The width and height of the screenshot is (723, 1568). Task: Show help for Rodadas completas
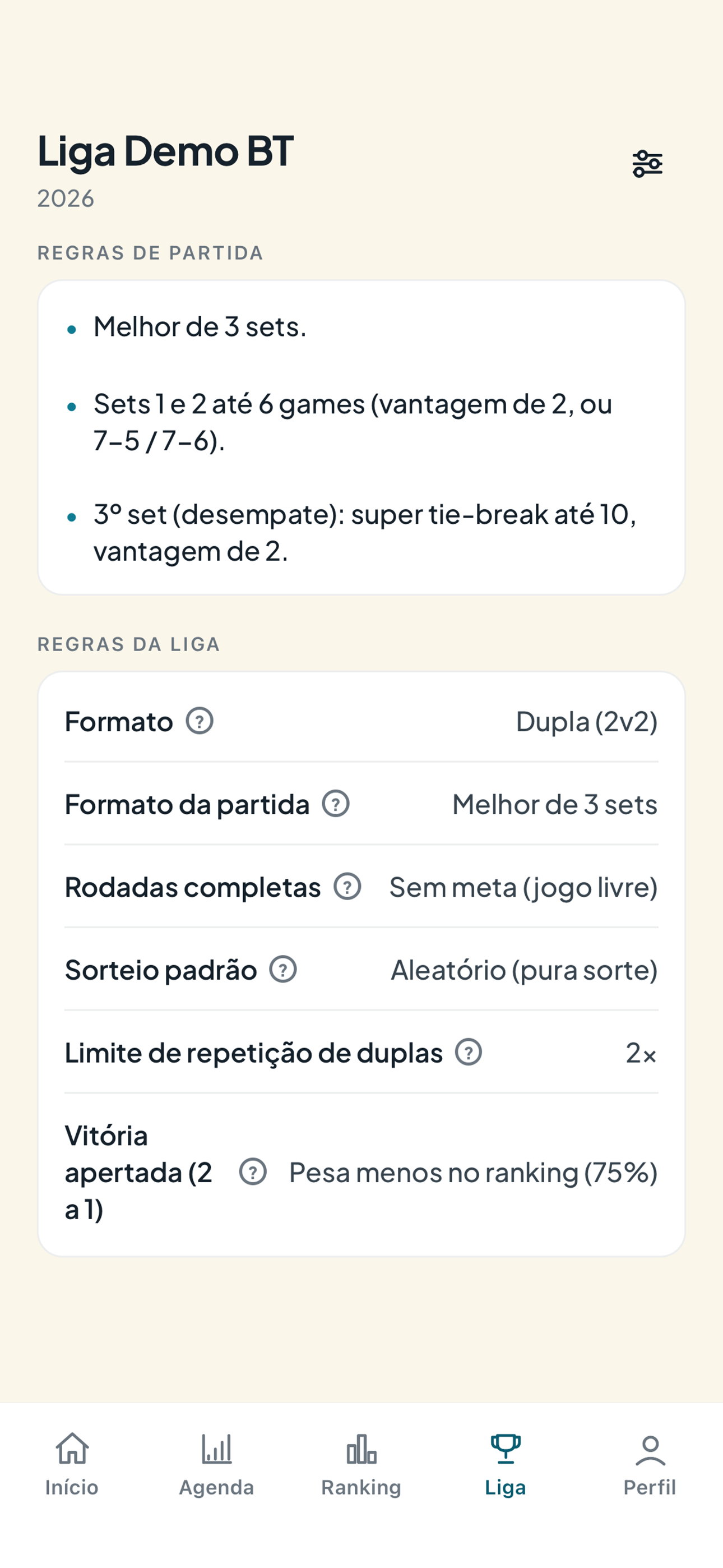click(x=347, y=886)
